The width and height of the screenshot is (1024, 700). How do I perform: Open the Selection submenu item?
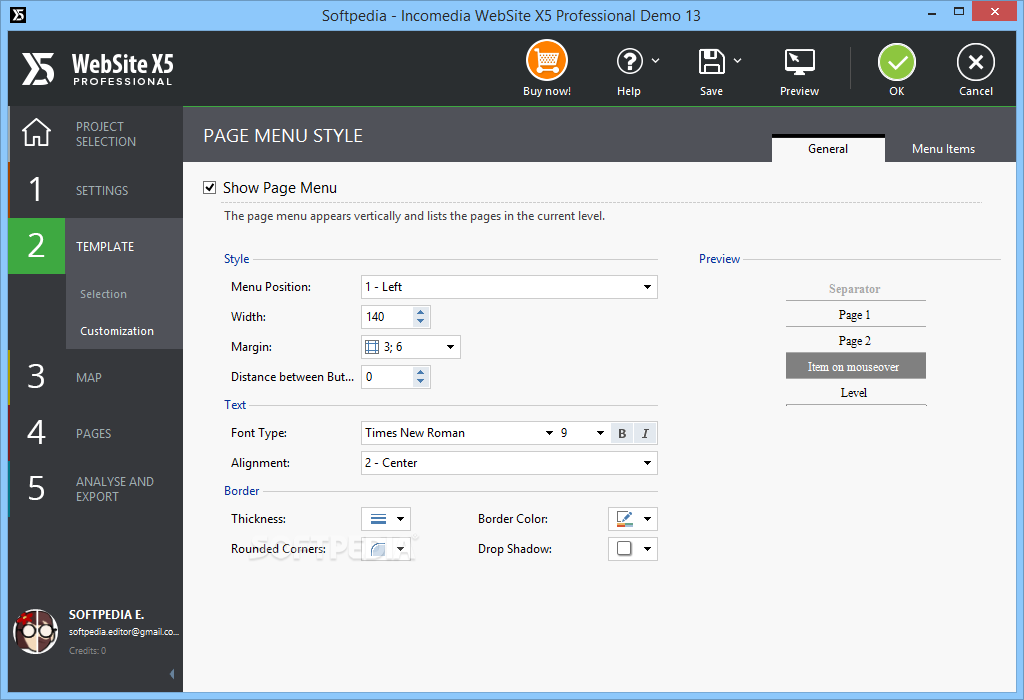(103, 294)
